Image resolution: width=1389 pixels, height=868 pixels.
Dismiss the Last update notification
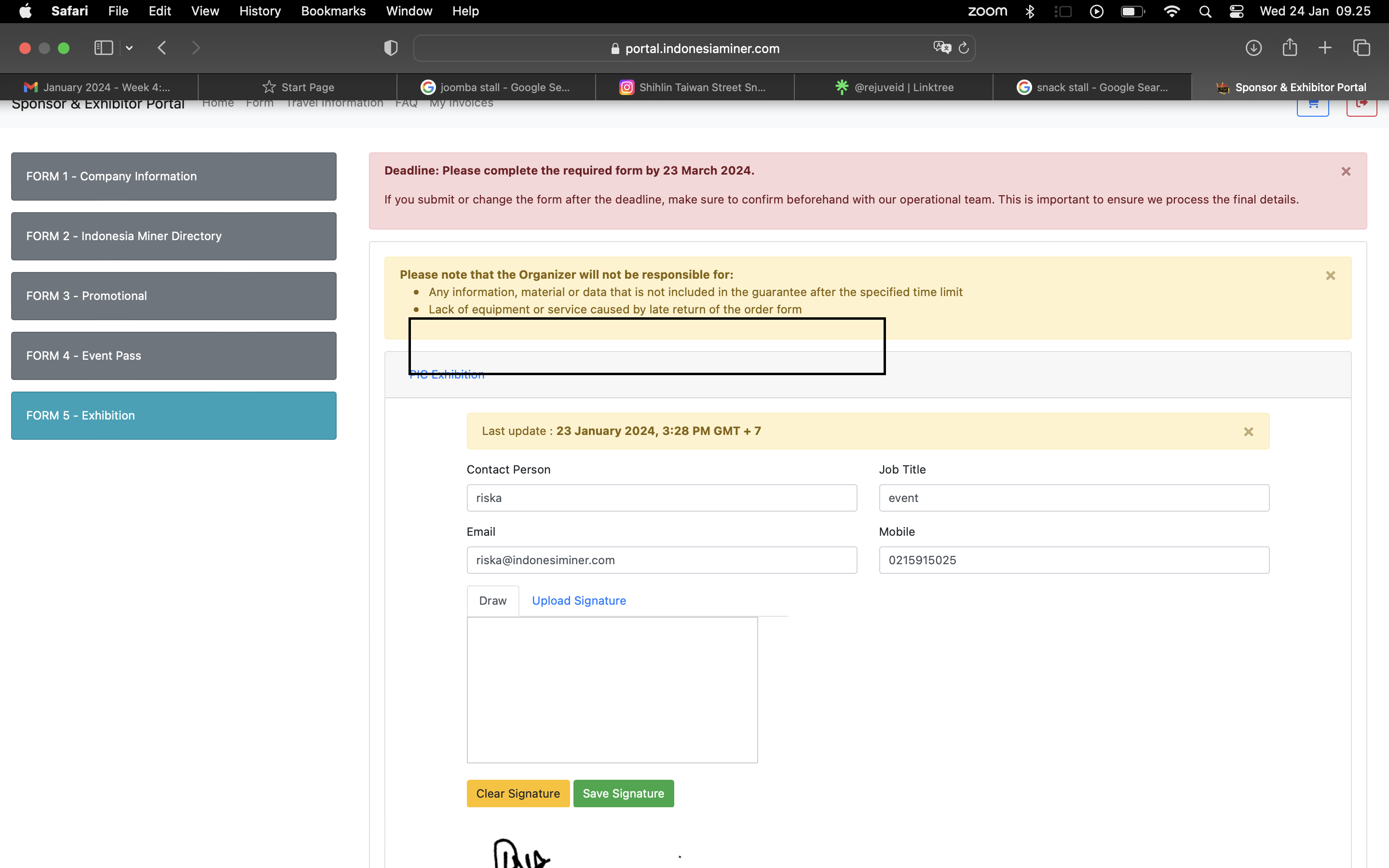[1248, 432]
